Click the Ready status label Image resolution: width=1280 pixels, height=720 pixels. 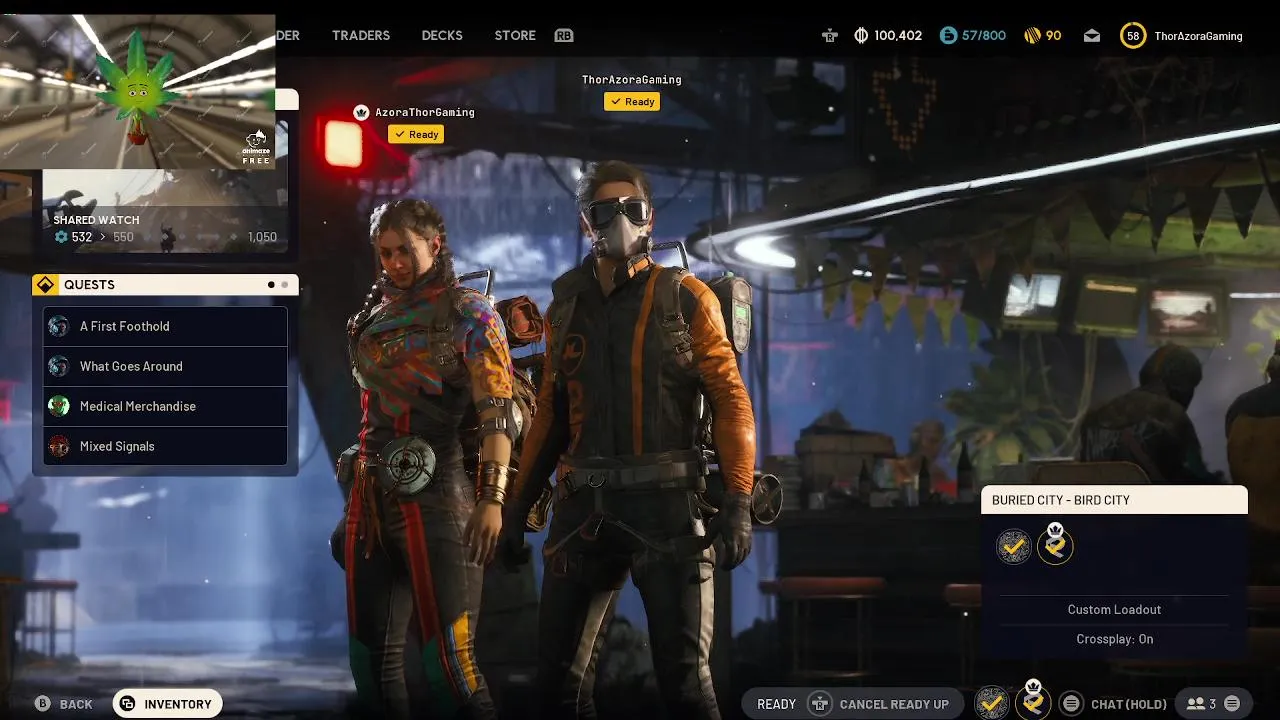pos(776,704)
